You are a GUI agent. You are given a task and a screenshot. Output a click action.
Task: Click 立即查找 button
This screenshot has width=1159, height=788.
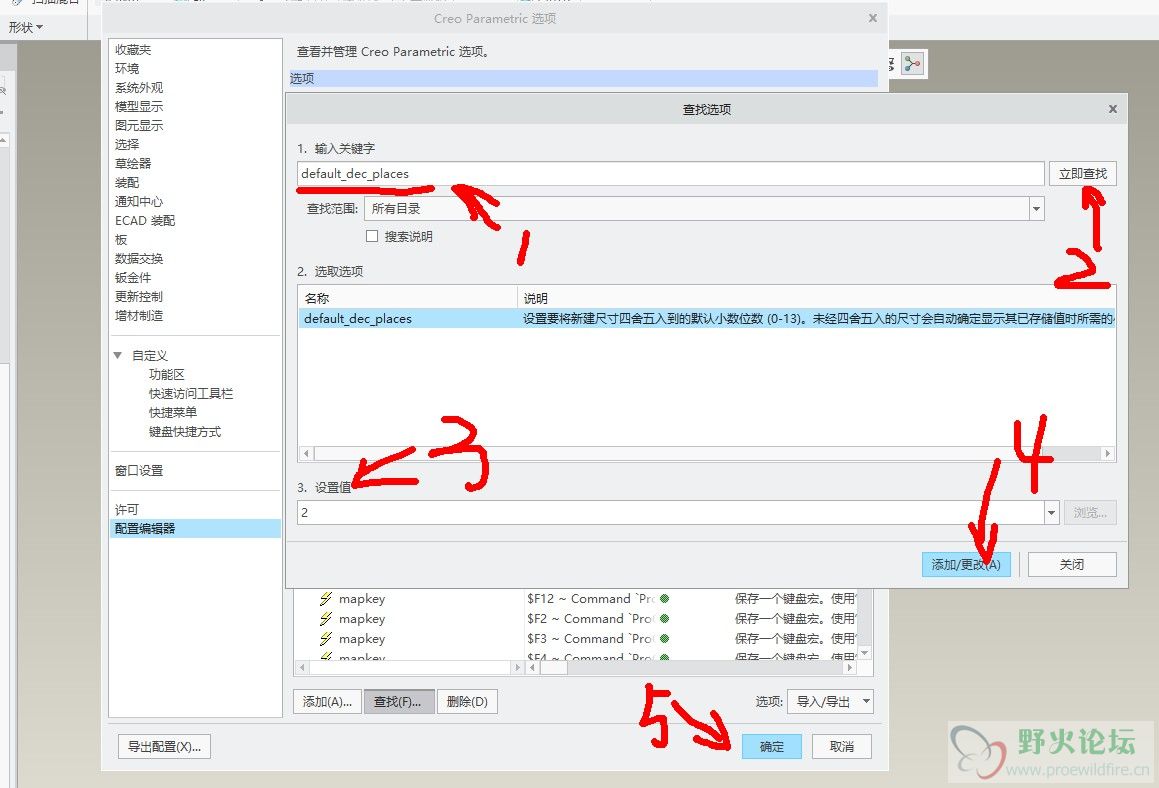tap(1082, 174)
